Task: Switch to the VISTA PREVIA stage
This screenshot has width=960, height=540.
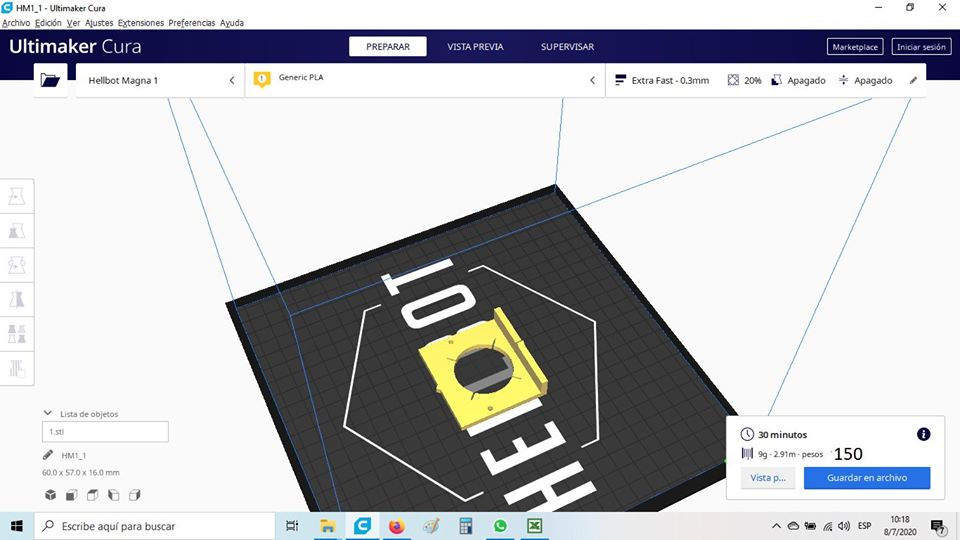Action: pos(475,47)
